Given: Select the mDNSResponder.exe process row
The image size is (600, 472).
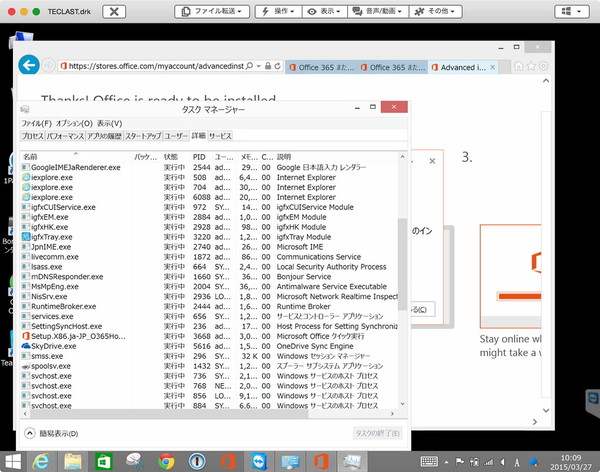Looking at the screenshot, I should pyautogui.click(x=210, y=277).
